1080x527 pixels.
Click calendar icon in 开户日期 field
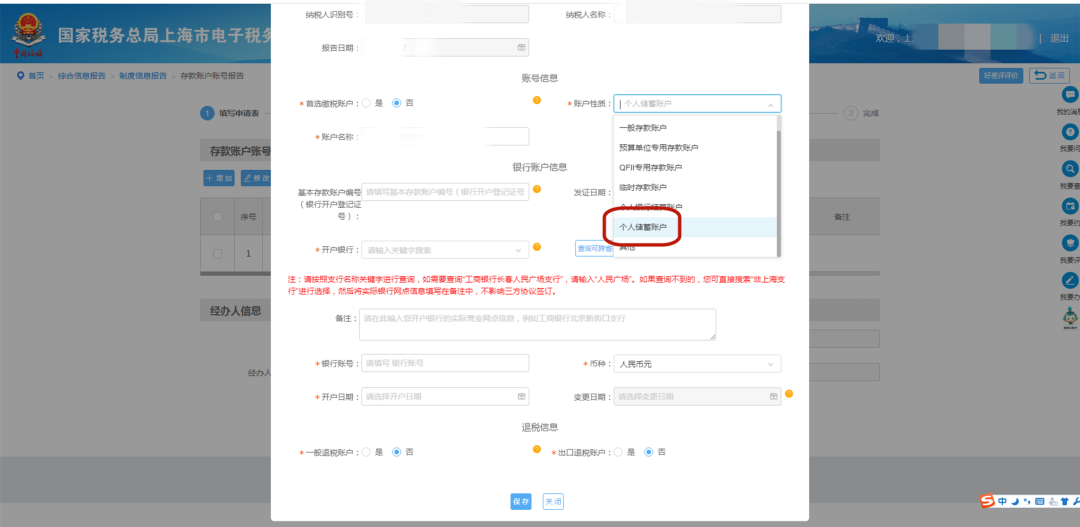(521, 396)
